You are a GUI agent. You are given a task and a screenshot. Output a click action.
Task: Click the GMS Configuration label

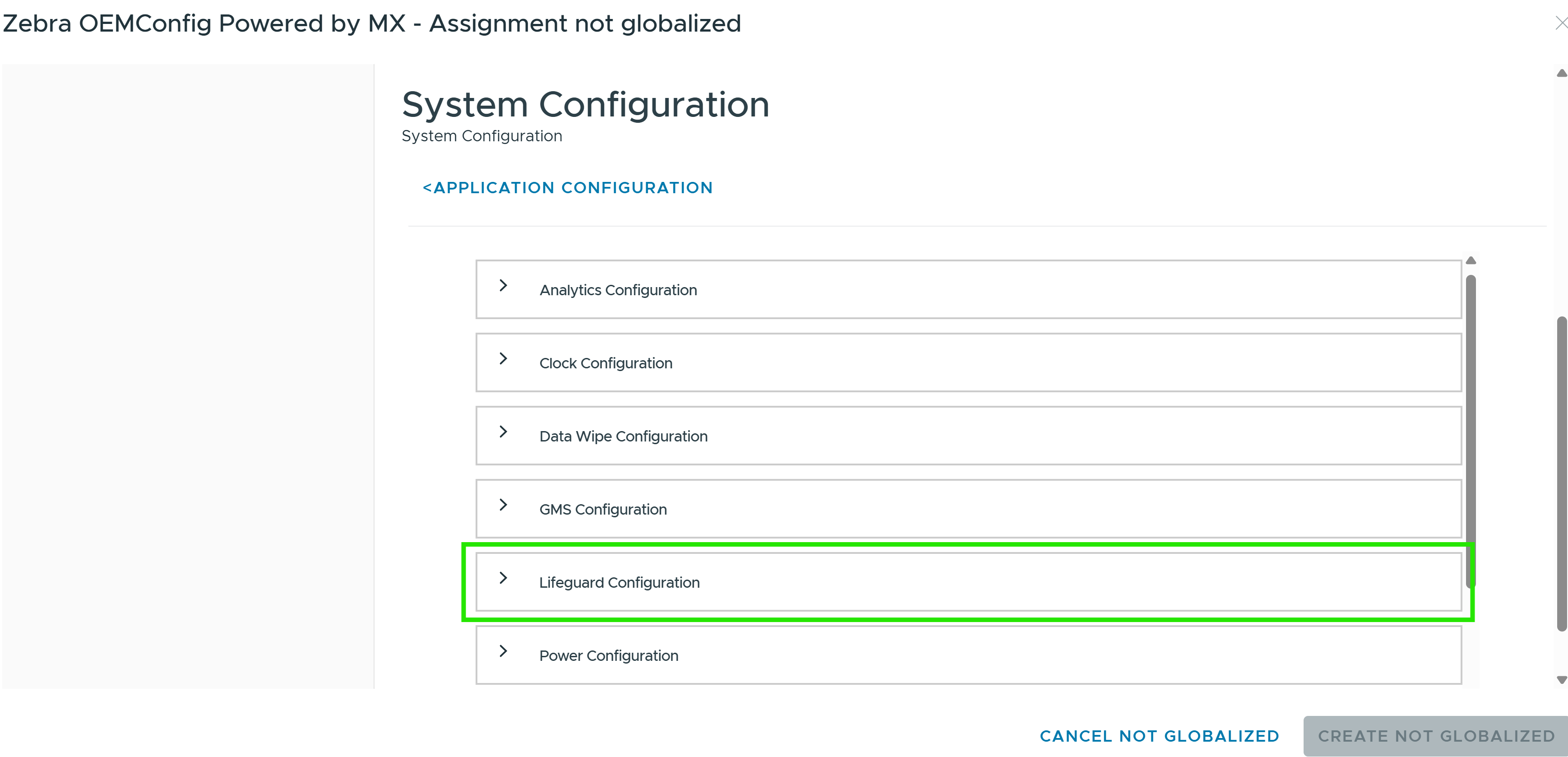pos(603,509)
